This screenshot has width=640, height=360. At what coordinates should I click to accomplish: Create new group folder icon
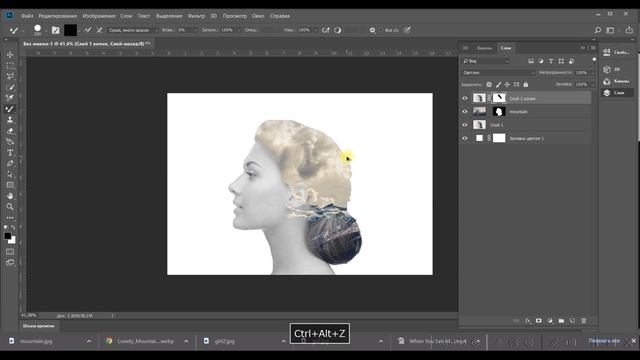(x=561, y=321)
